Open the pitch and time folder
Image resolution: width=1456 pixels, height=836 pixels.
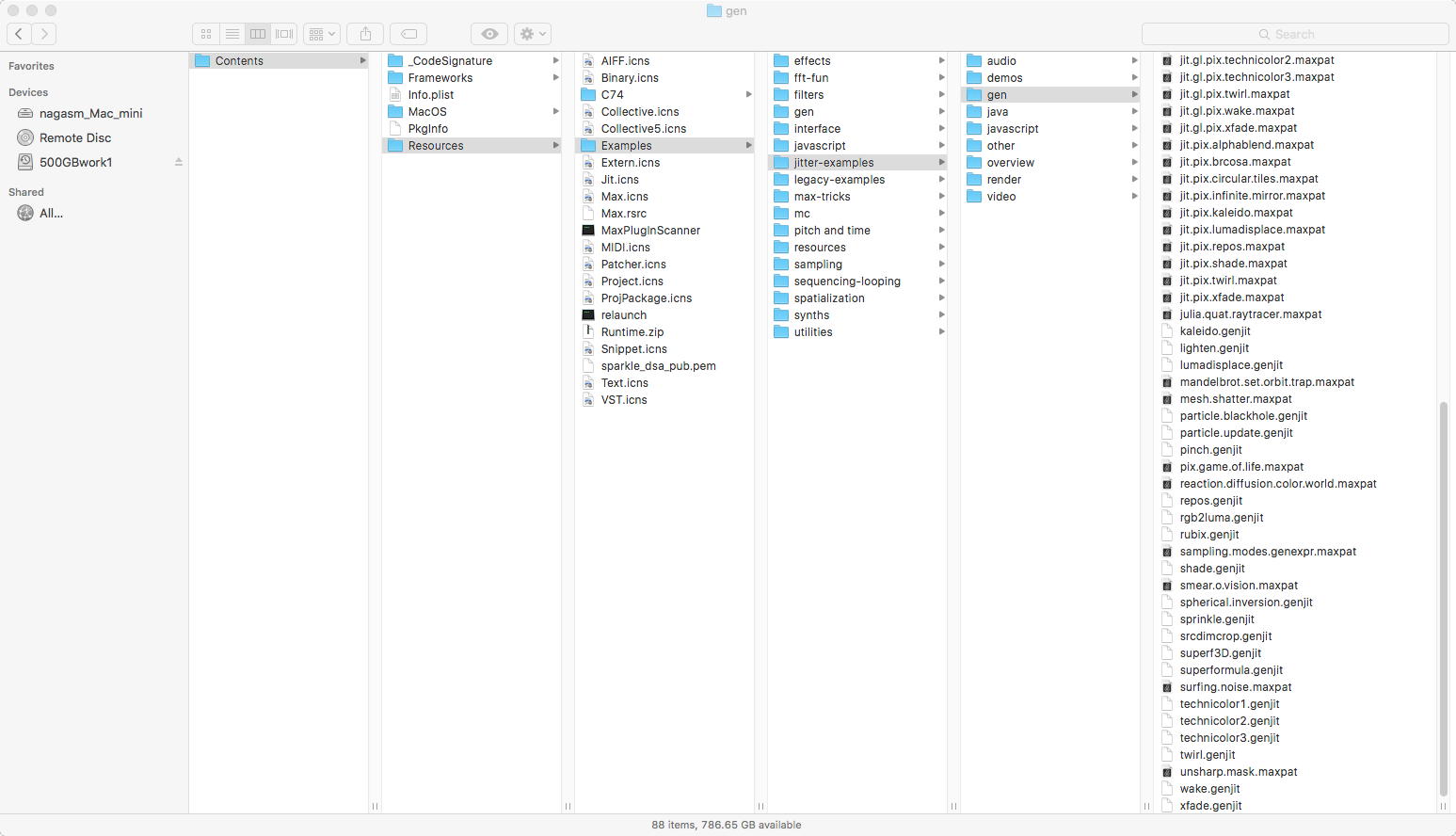[832, 230]
